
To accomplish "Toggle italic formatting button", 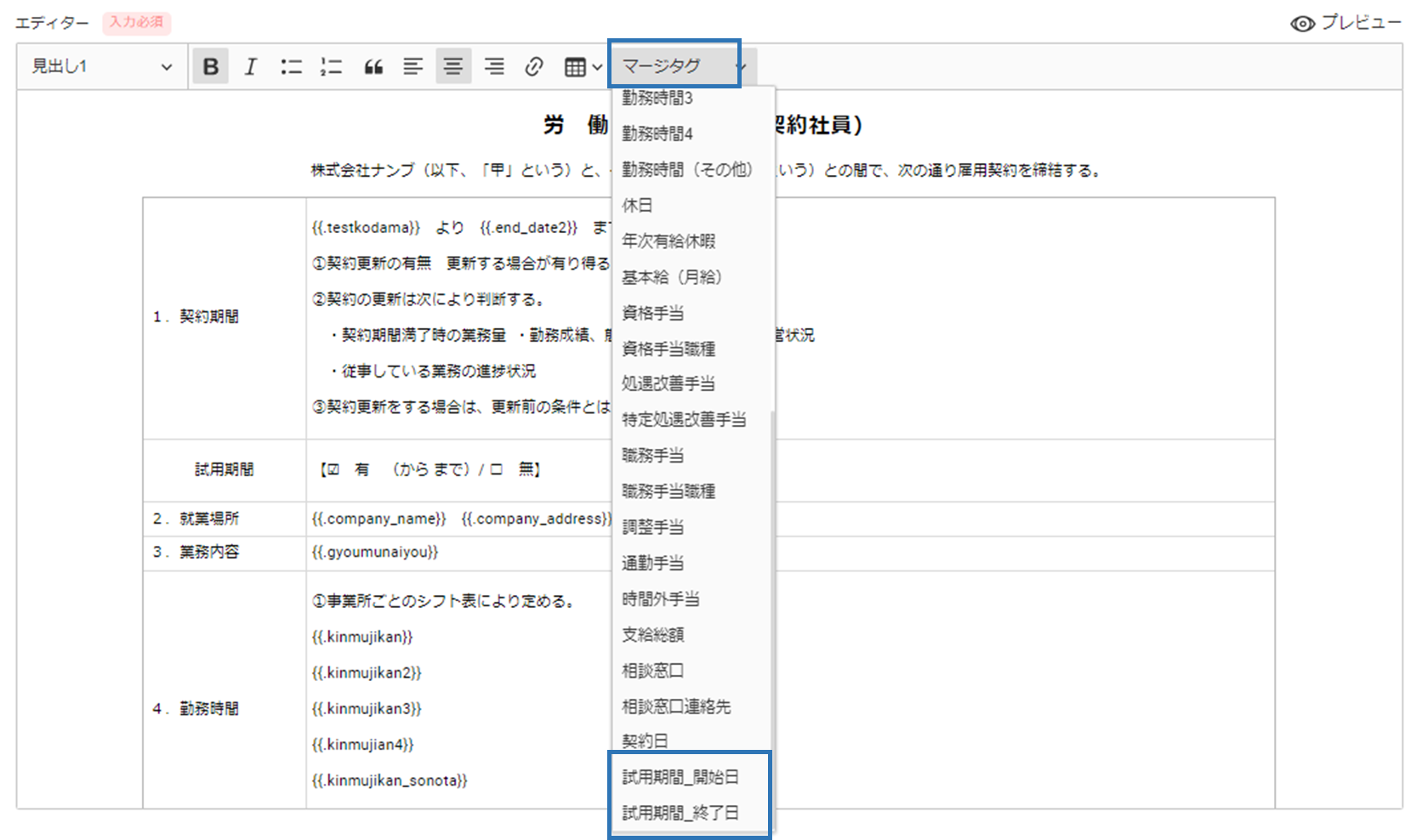I will (x=251, y=66).
